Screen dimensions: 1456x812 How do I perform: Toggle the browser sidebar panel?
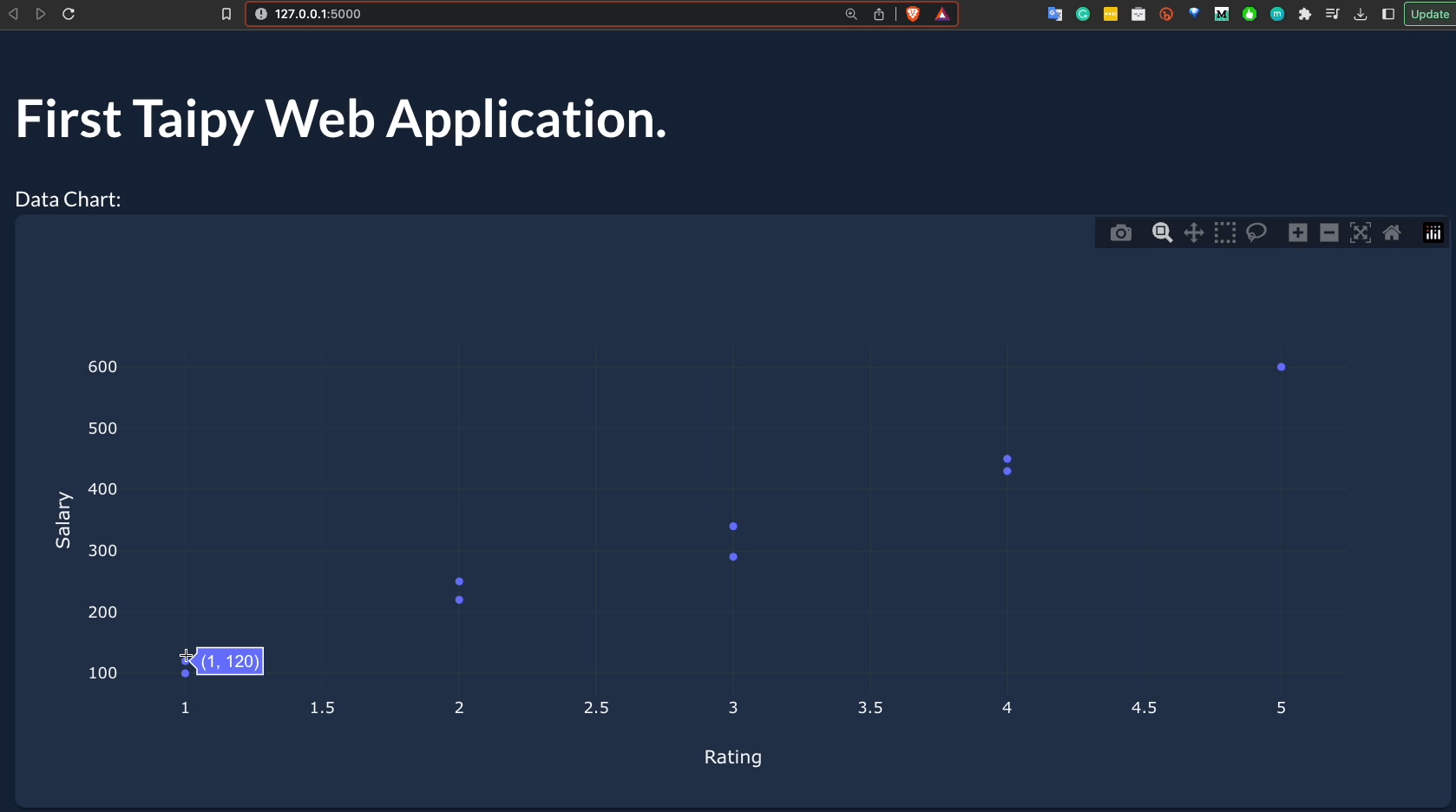1388,14
